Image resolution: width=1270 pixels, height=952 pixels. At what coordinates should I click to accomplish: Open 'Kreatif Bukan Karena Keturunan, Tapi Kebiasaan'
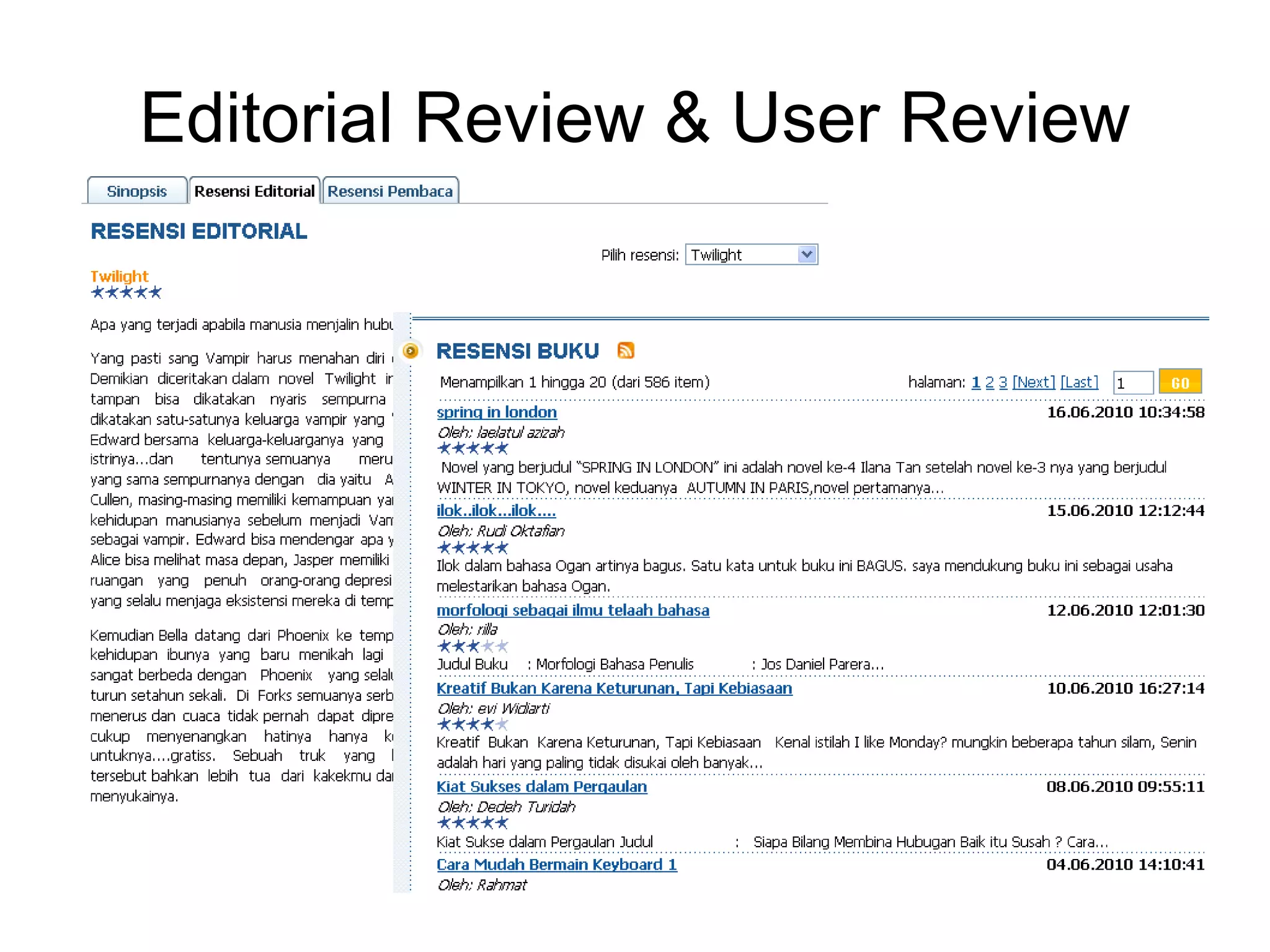(615, 688)
